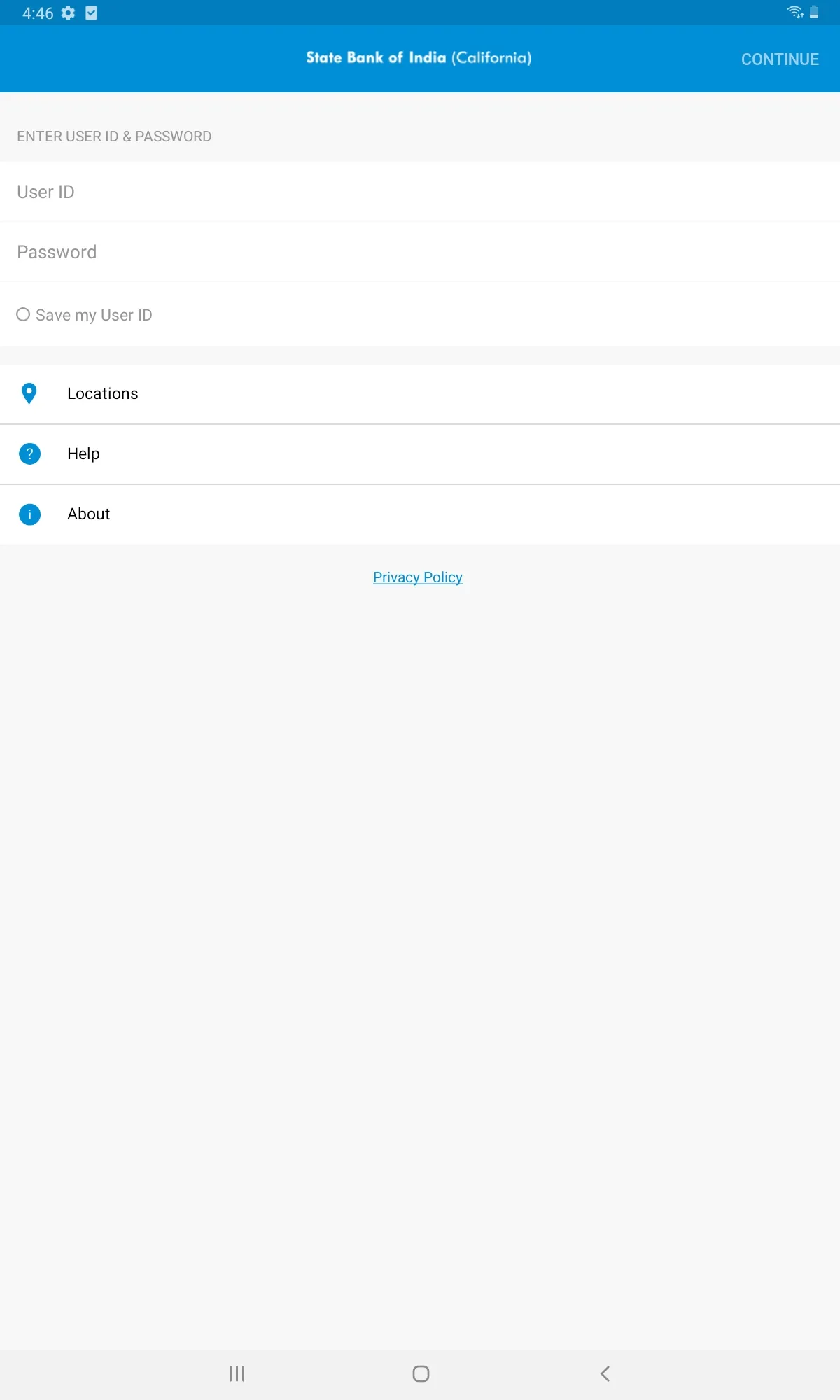Screen dimensions: 840x1400
Task: Tap the Wi-Fi status icon
Action: point(795,12)
